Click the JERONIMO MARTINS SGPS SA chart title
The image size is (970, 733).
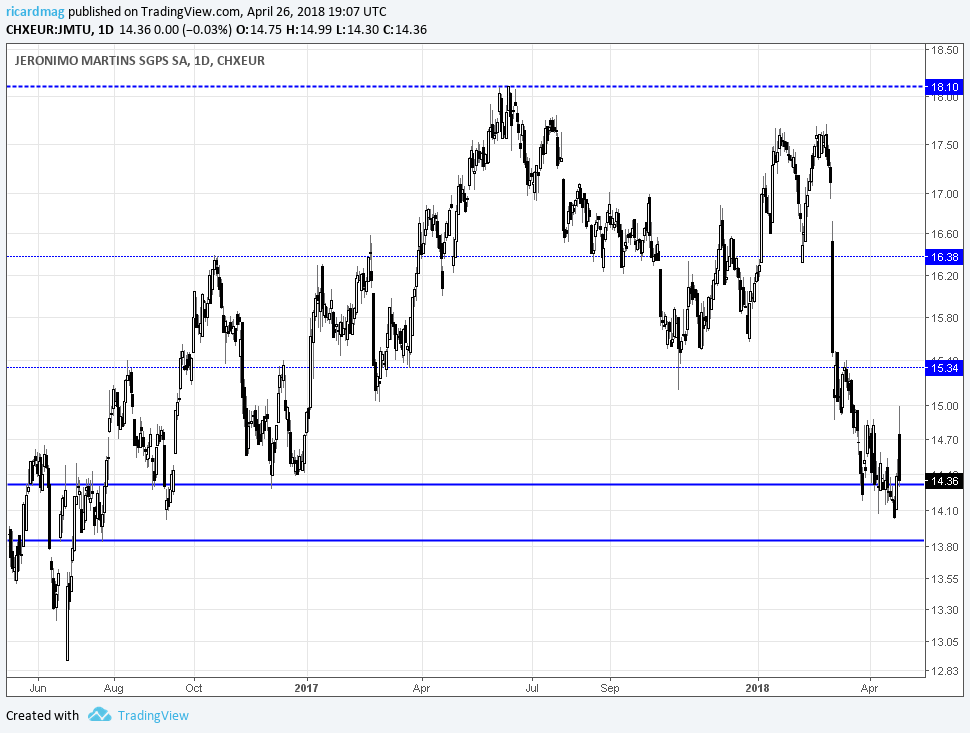click(x=139, y=61)
